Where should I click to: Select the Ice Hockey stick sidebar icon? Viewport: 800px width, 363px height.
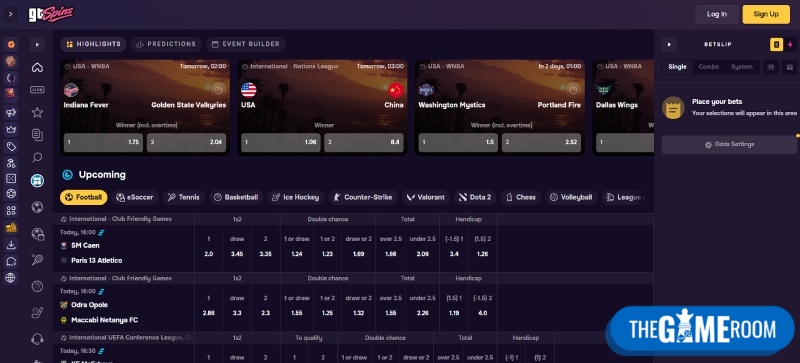point(37,312)
